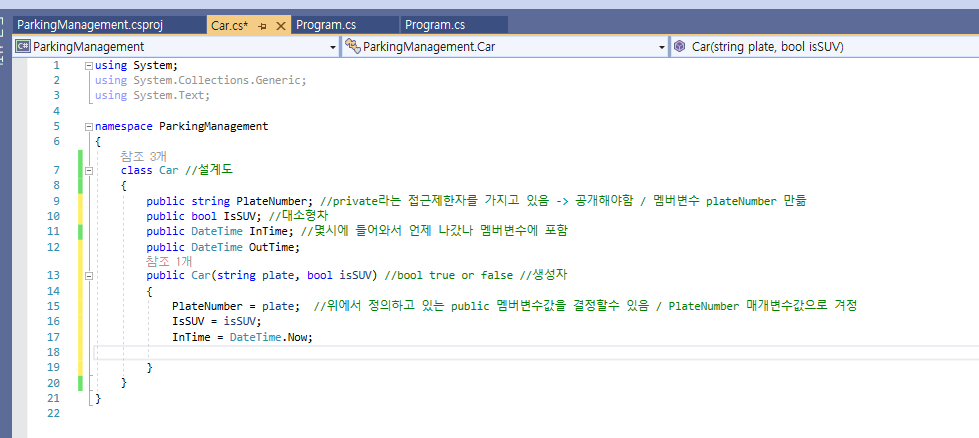The image size is (979, 438).
Task: Click the 'bool isSUV' constructor parameter
Action: pos(340,275)
